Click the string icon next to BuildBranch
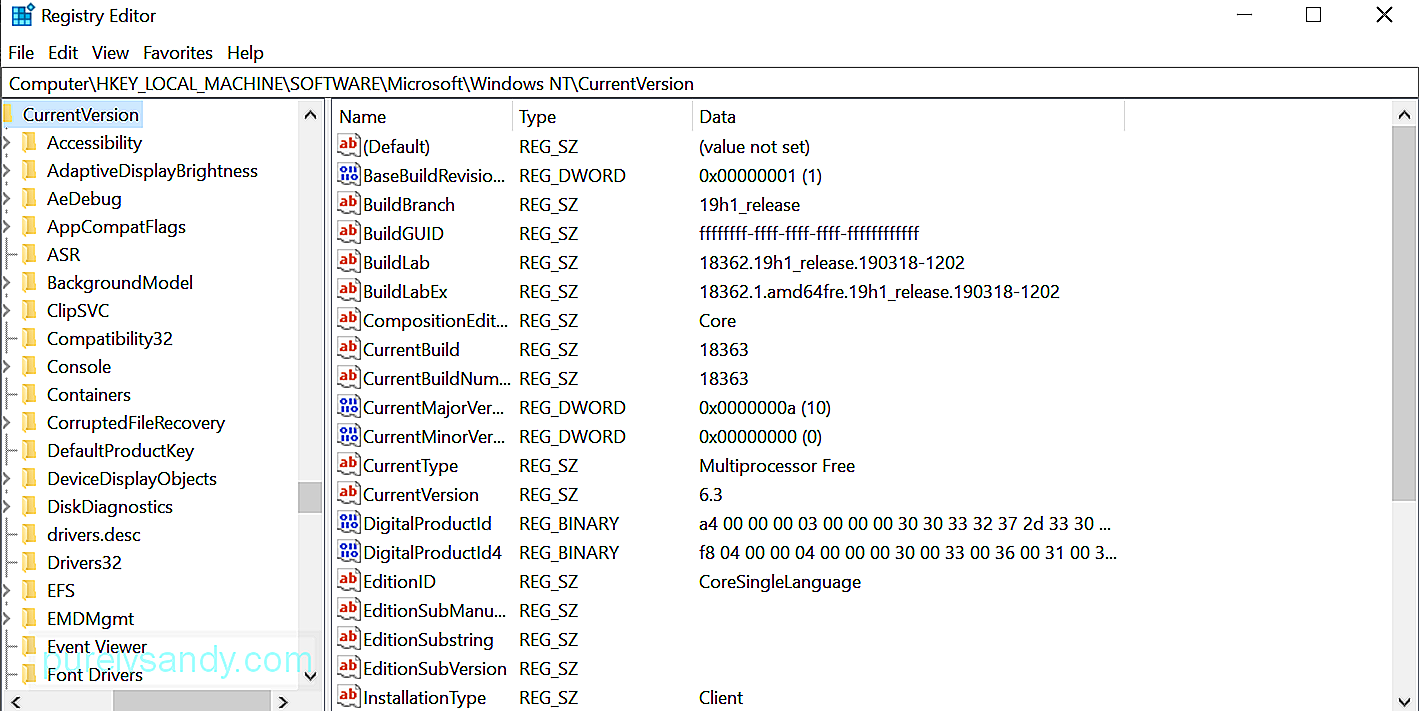 348,204
